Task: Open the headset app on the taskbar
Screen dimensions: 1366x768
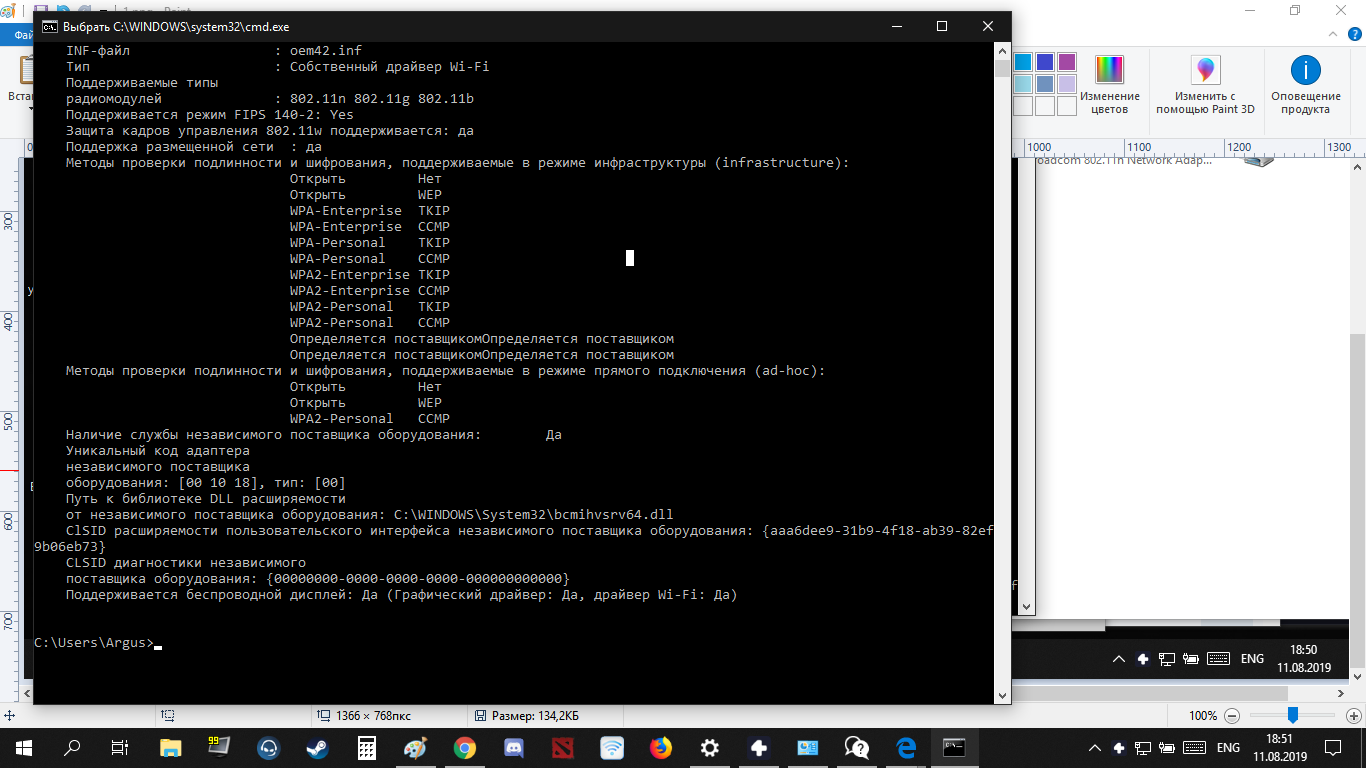Action: (268, 747)
